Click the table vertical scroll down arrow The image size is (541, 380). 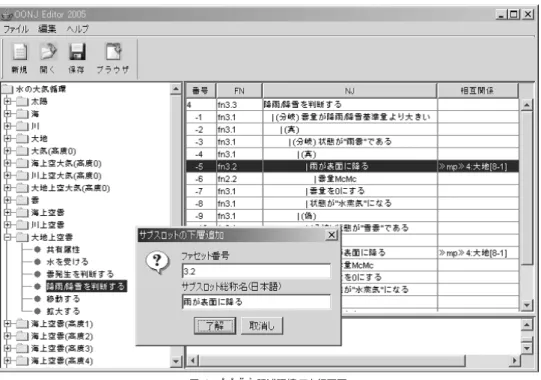tap(527, 305)
